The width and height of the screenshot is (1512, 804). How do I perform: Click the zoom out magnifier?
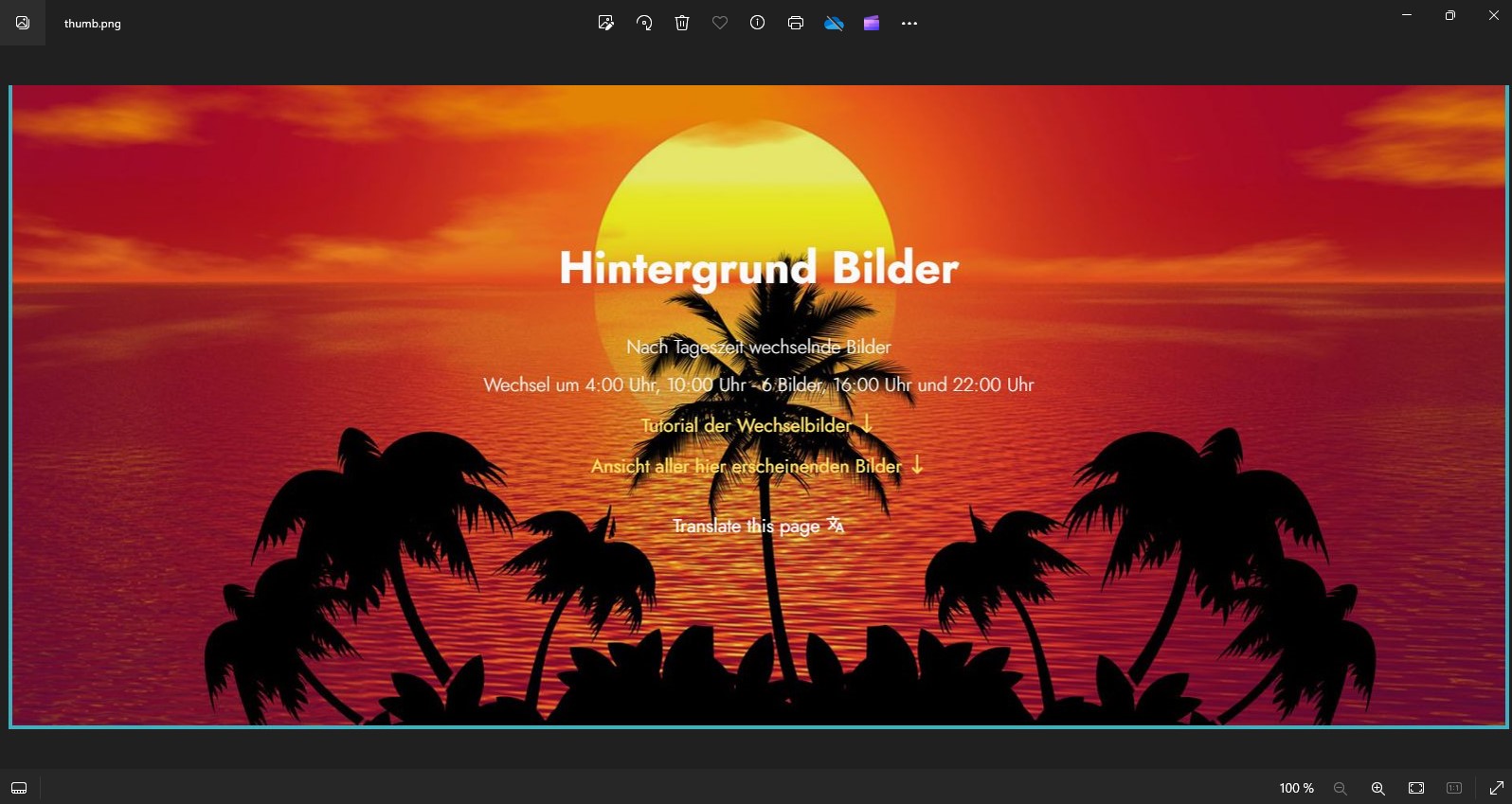tap(1341, 788)
